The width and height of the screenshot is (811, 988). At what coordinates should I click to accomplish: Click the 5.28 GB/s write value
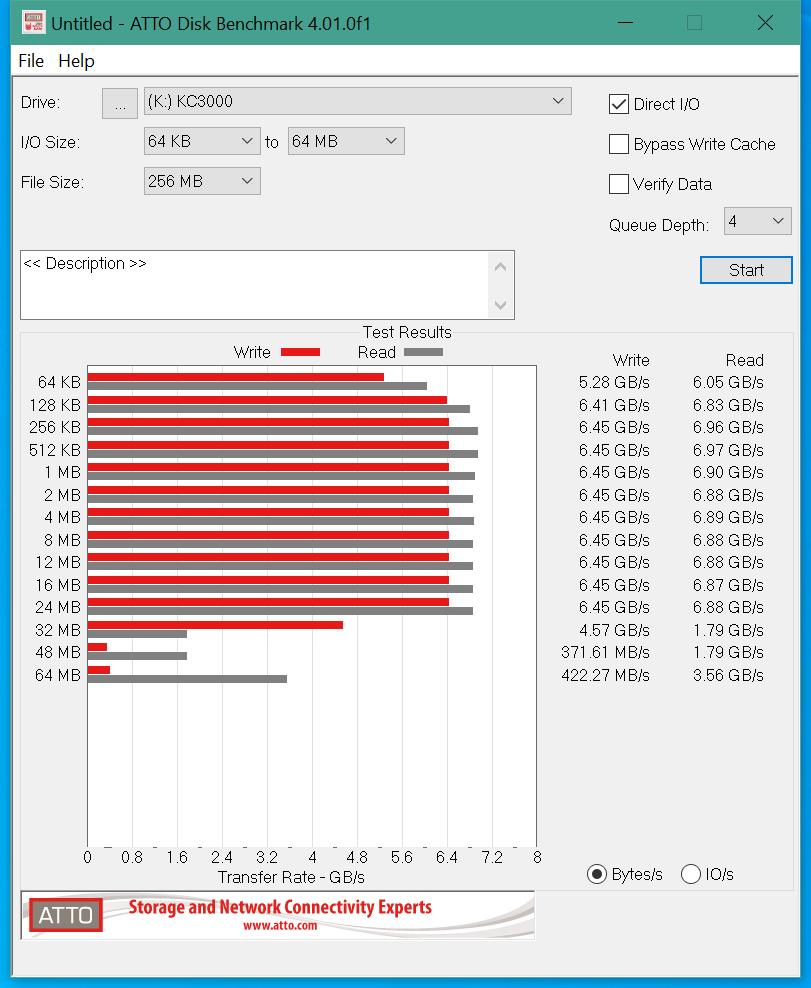[x=614, y=382]
